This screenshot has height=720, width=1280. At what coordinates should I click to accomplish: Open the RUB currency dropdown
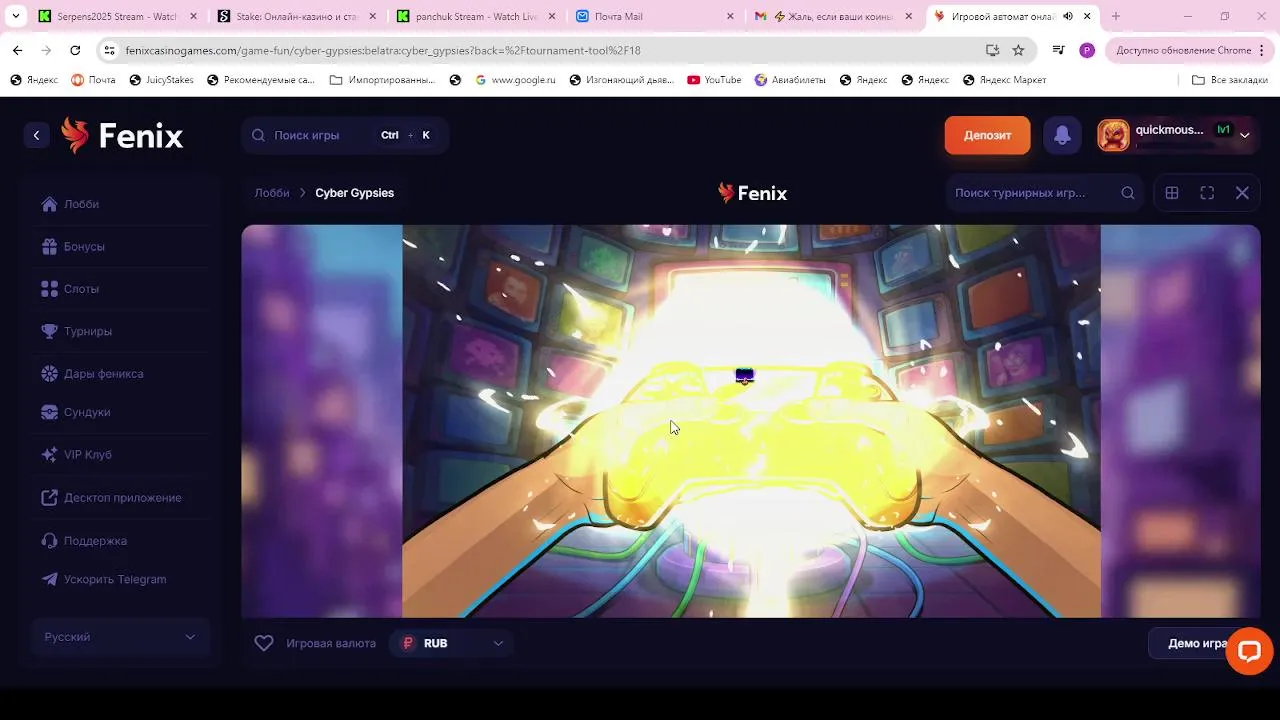coord(451,643)
